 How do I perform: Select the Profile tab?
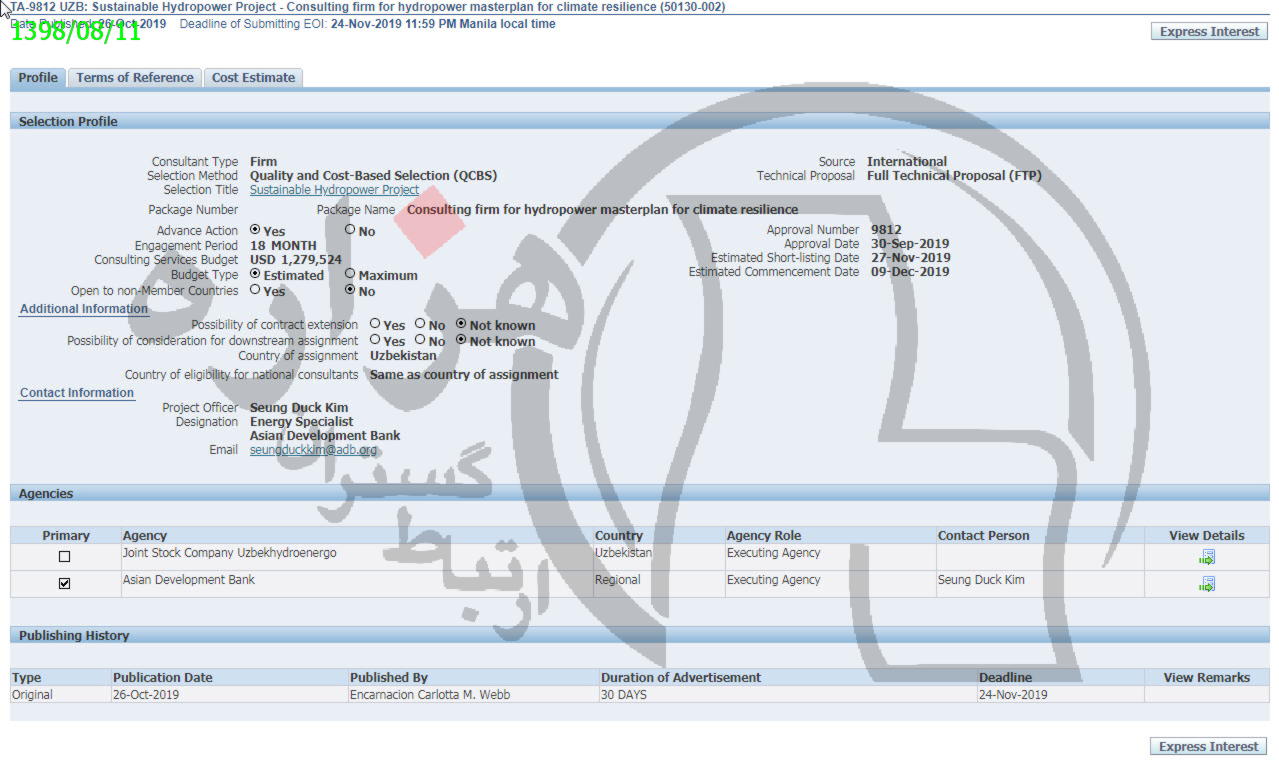38,78
